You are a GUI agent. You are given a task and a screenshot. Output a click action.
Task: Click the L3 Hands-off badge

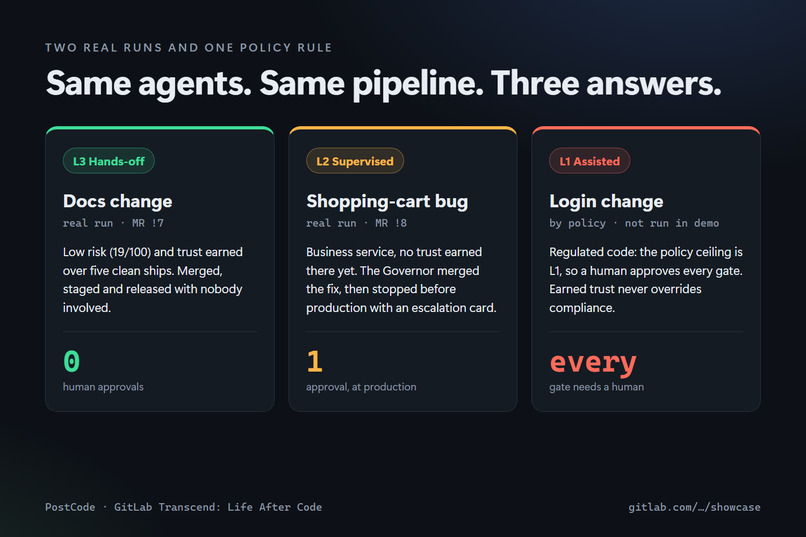pos(108,161)
